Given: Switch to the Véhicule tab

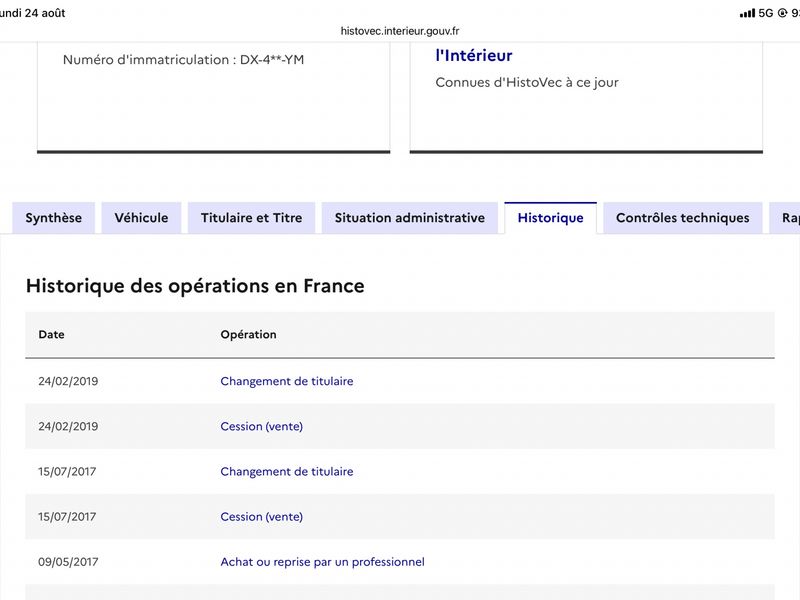Looking at the screenshot, I should pos(141,218).
